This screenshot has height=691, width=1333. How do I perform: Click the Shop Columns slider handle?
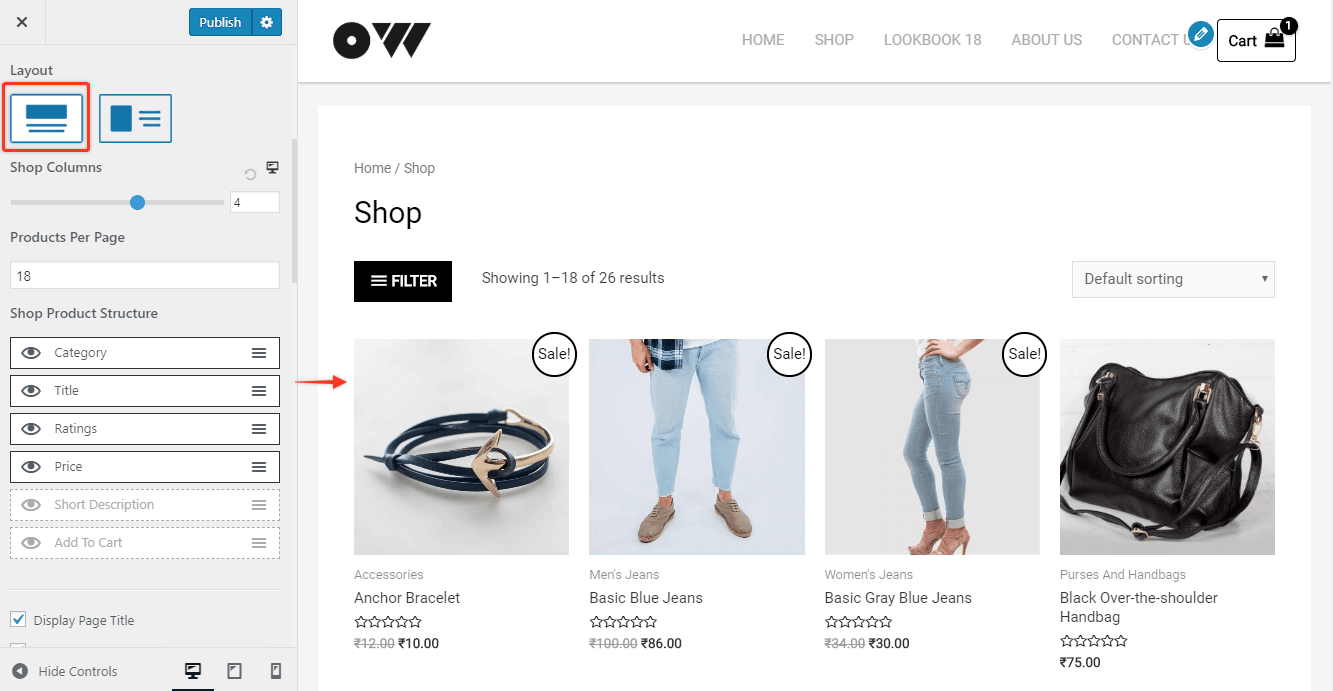click(x=138, y=202)
